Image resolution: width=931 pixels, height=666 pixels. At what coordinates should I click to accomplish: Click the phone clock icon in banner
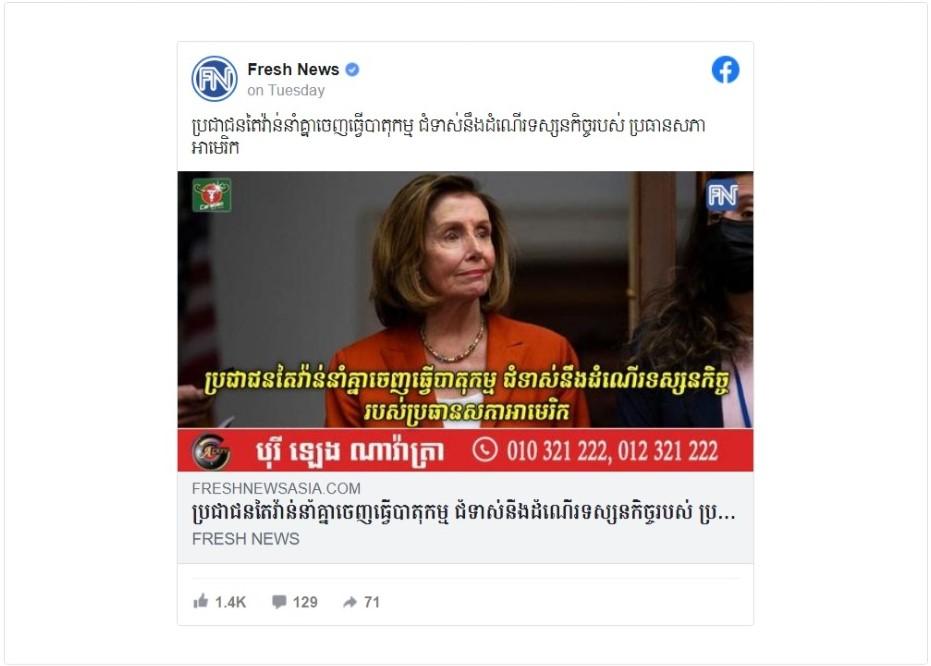point(484,450)
